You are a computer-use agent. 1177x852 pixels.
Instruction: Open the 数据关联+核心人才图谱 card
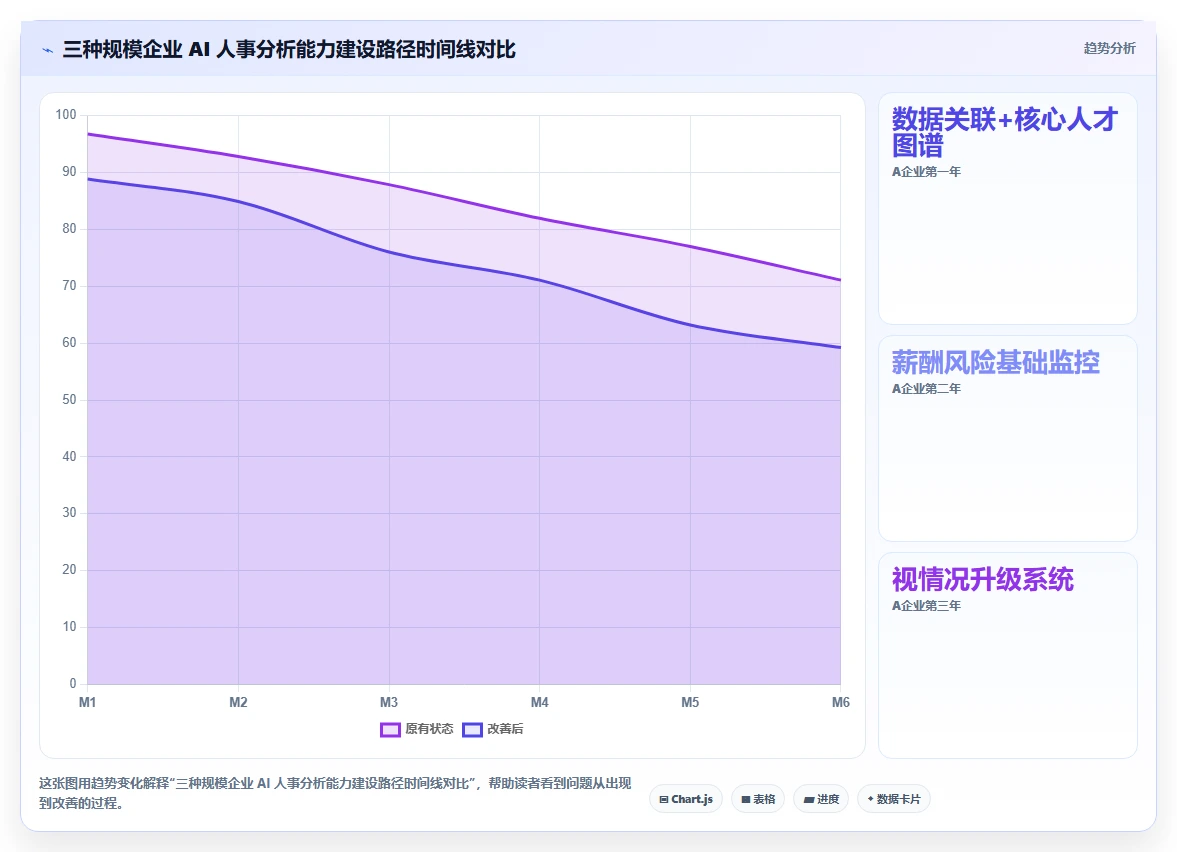1007,209
